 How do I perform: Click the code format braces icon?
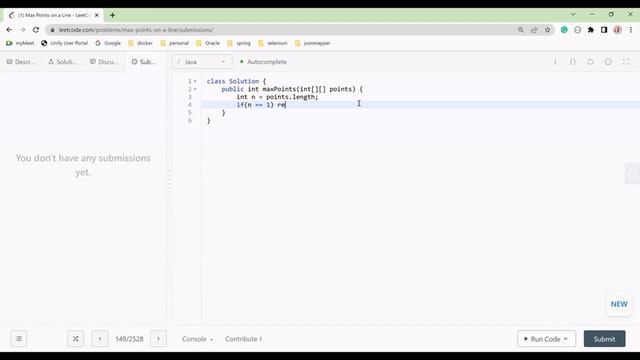[573, 62]
